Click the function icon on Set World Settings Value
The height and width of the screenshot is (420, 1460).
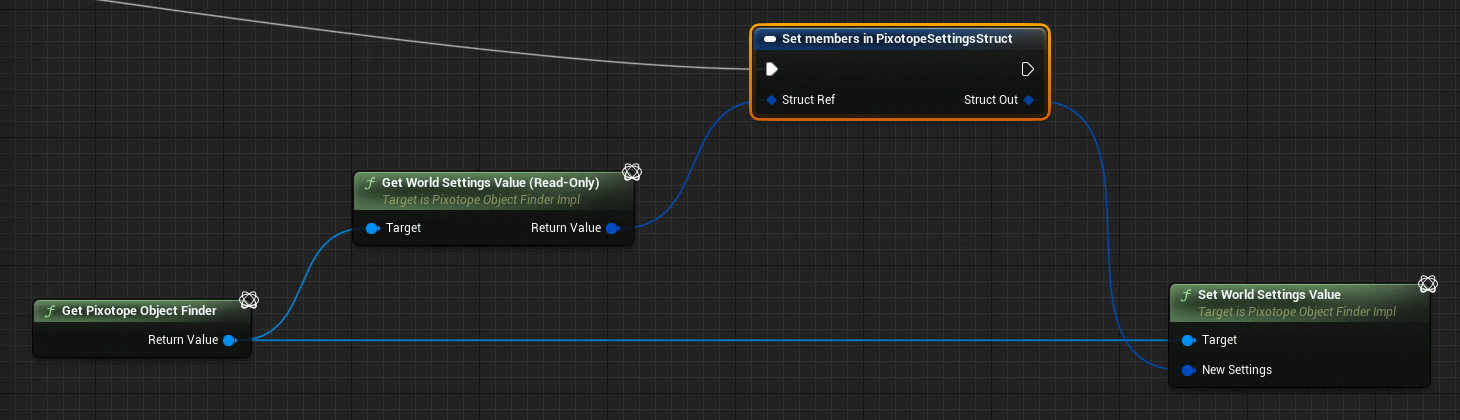click(x=1186, y=295)
